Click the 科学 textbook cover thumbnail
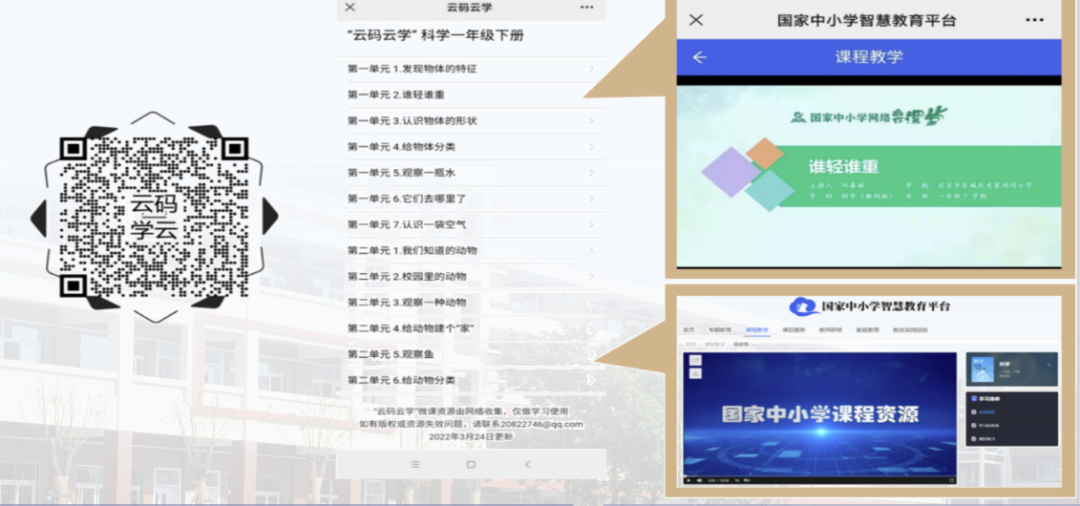This screenshot has height=506, width=1080. pos(982,370)
